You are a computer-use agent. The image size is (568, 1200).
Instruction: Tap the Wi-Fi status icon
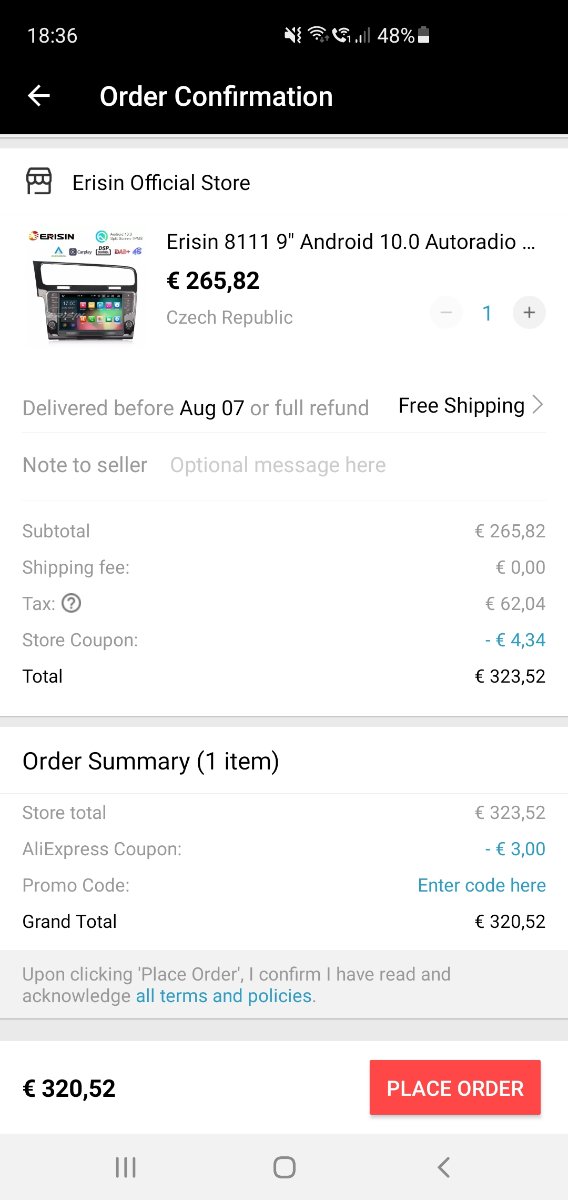(x=318, y=35)
